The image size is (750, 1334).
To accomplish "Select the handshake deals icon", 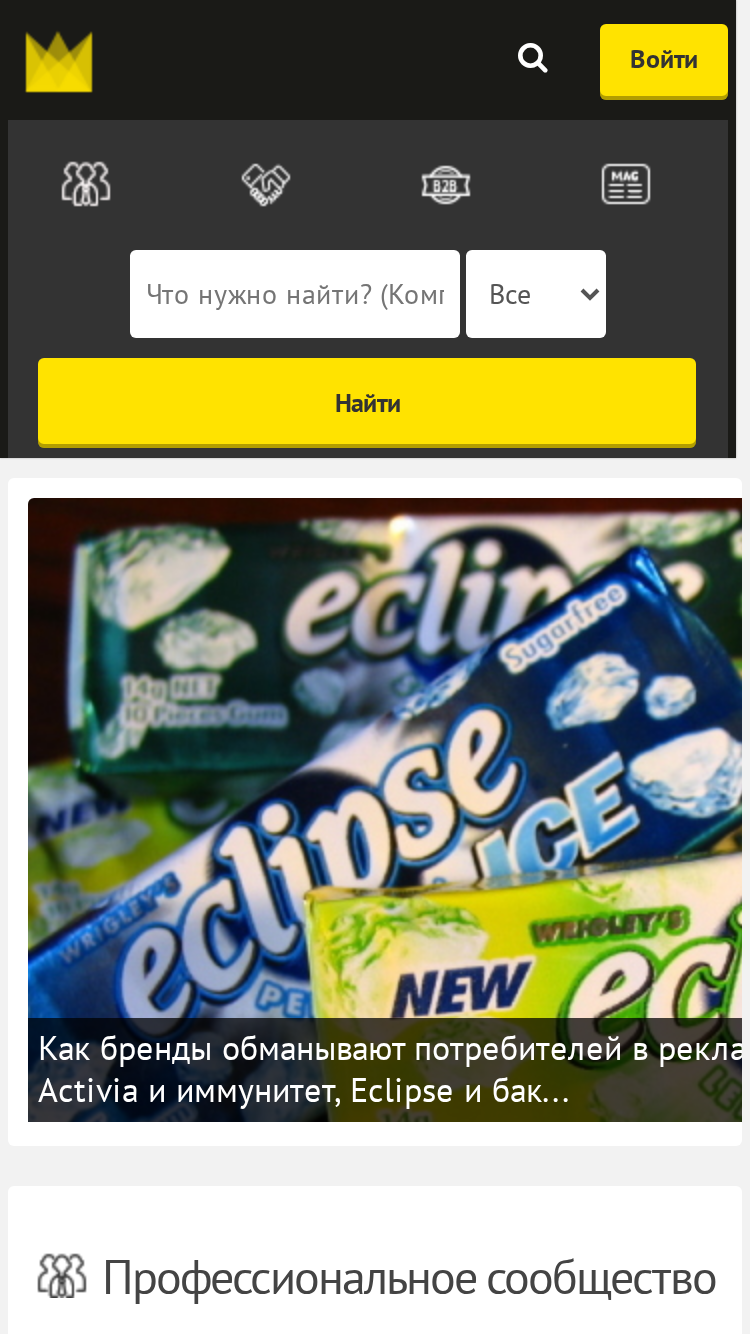I will pyautogui.click(x=266, y=184).
